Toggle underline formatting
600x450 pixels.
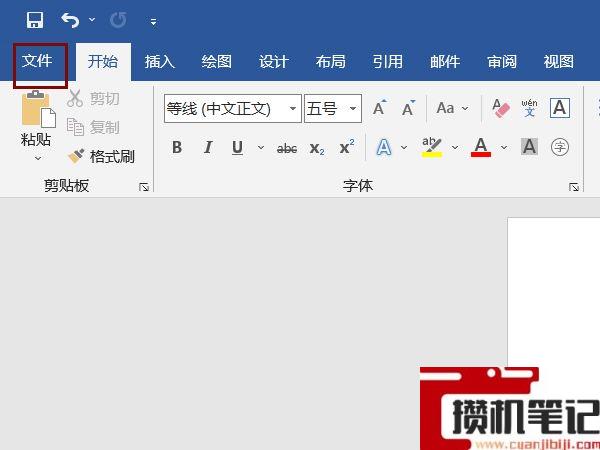point(238,147)
